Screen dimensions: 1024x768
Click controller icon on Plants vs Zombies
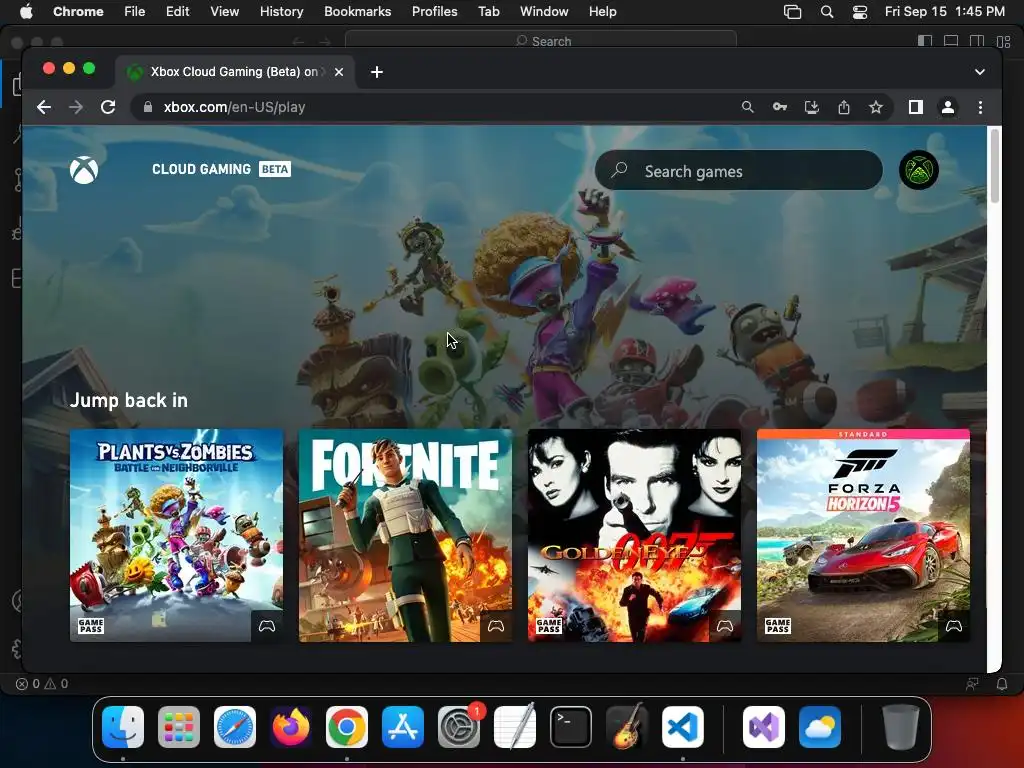click(x=267, y=626)
